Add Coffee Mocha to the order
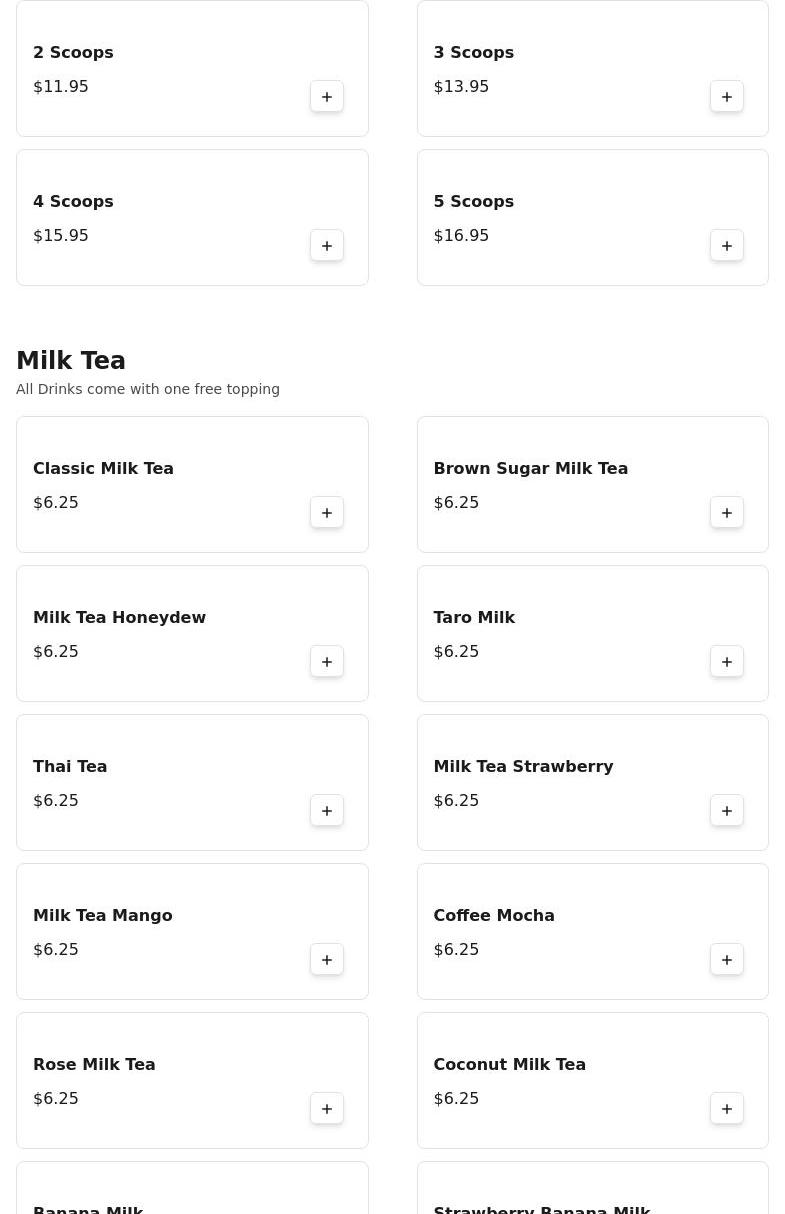The width and height of the screenshot is (785, 1214). coord(727,960)
